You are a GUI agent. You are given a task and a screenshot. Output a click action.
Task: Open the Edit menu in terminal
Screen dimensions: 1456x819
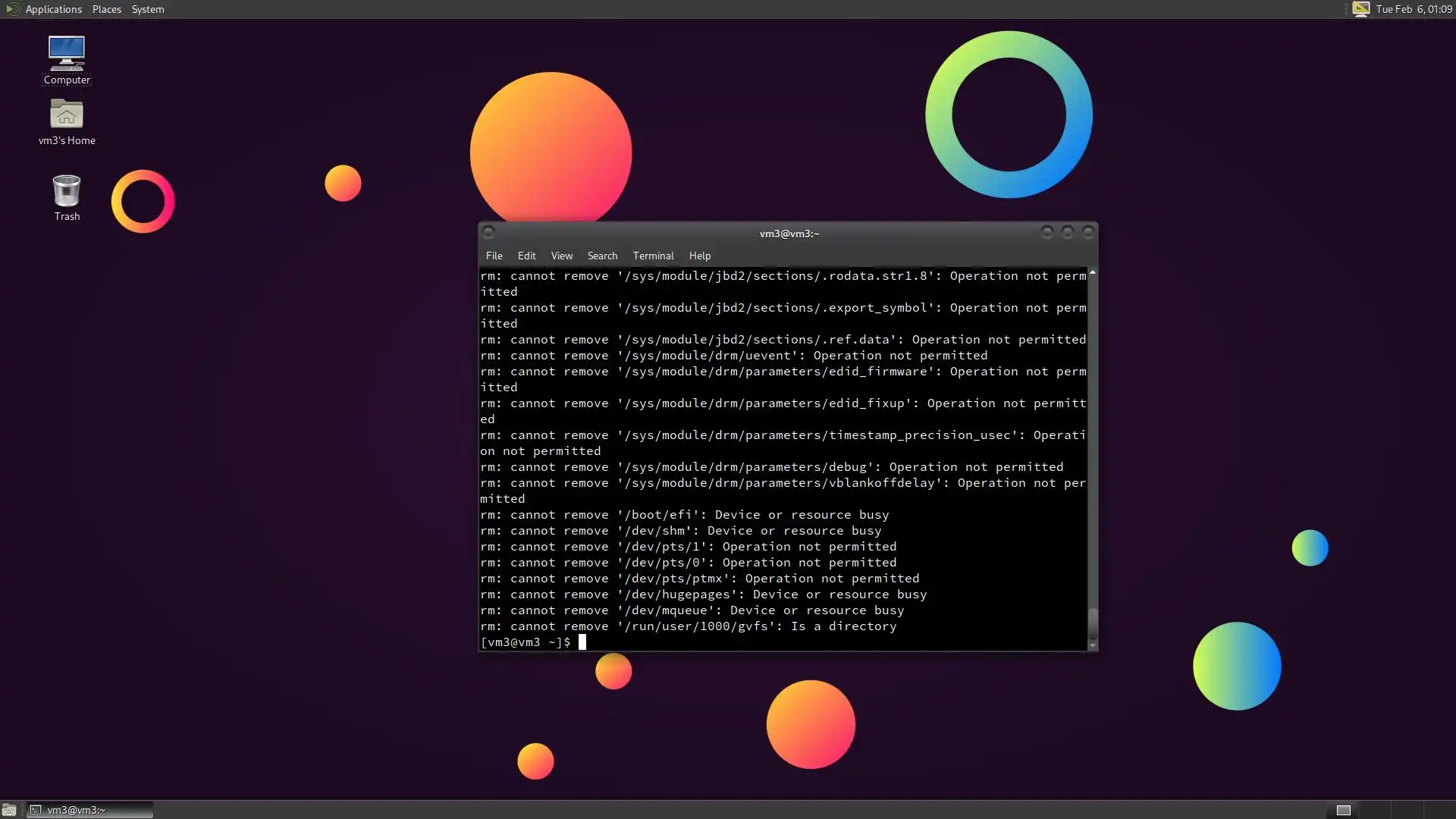pyautogui.click(x=526, y=256)
